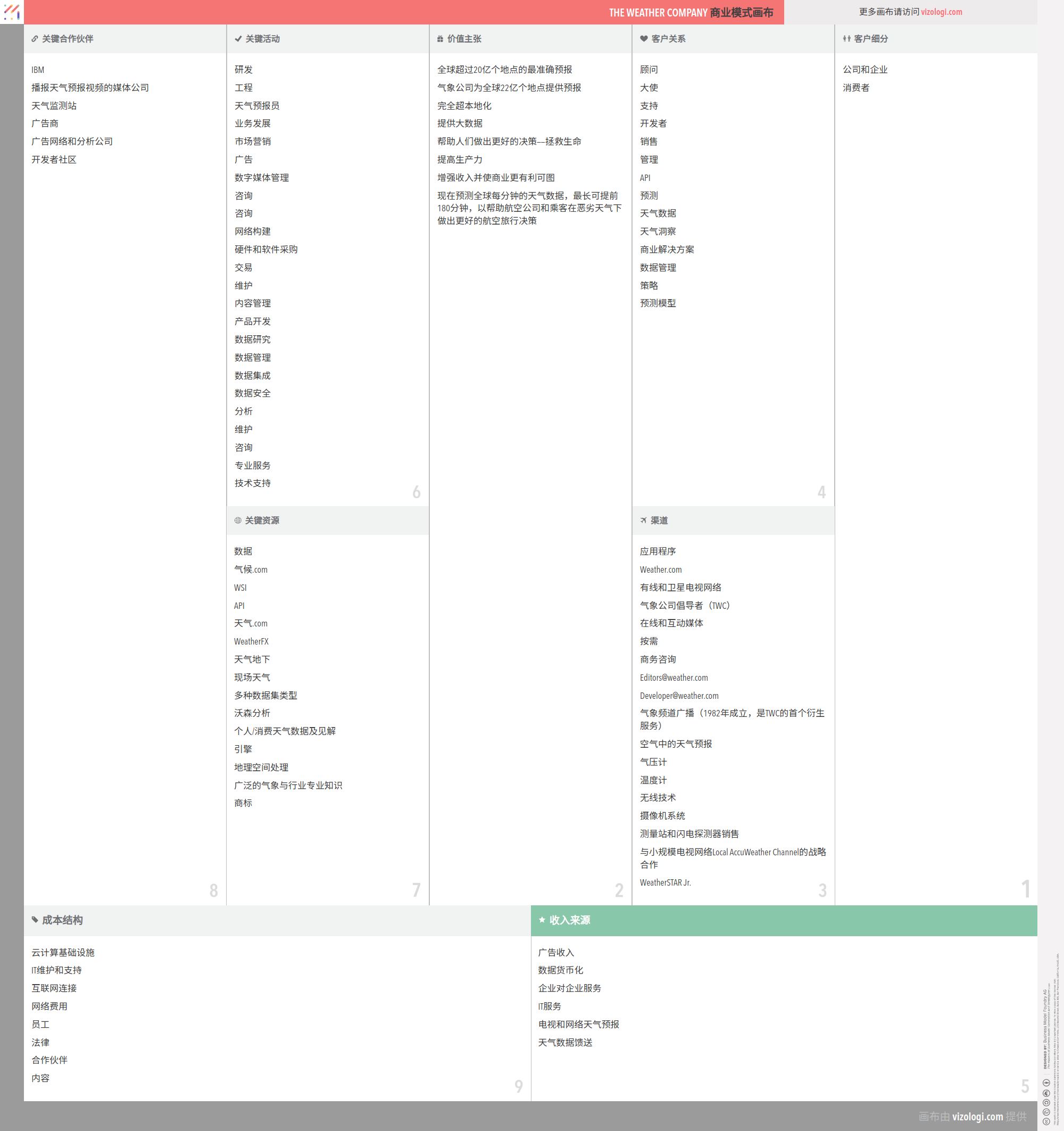Open the vizologi.com link in top header
This screenshot has width=1064, height=1131.
[x=941, y=12]
